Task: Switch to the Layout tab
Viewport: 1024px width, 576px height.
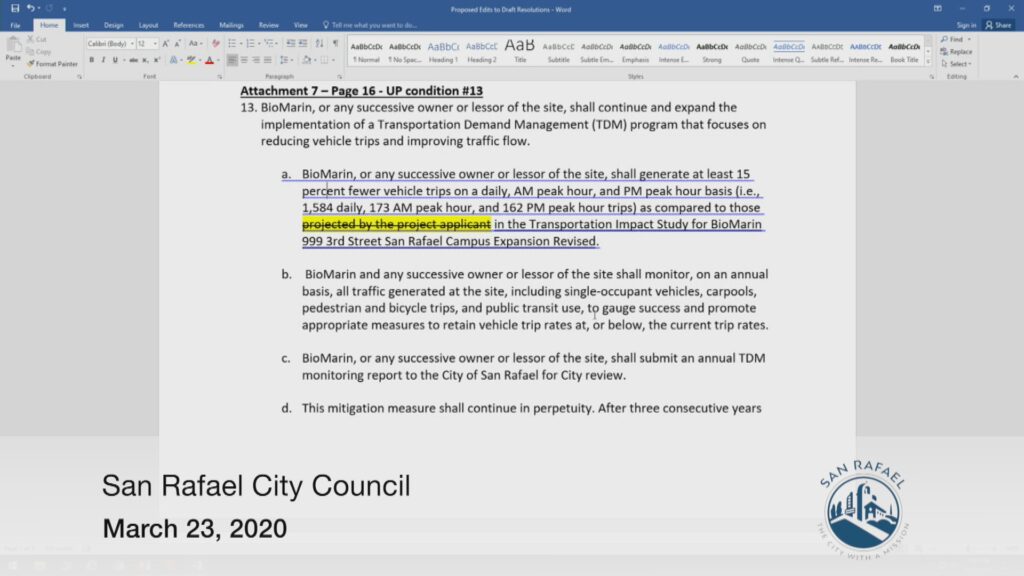Action: pos(148,25)
